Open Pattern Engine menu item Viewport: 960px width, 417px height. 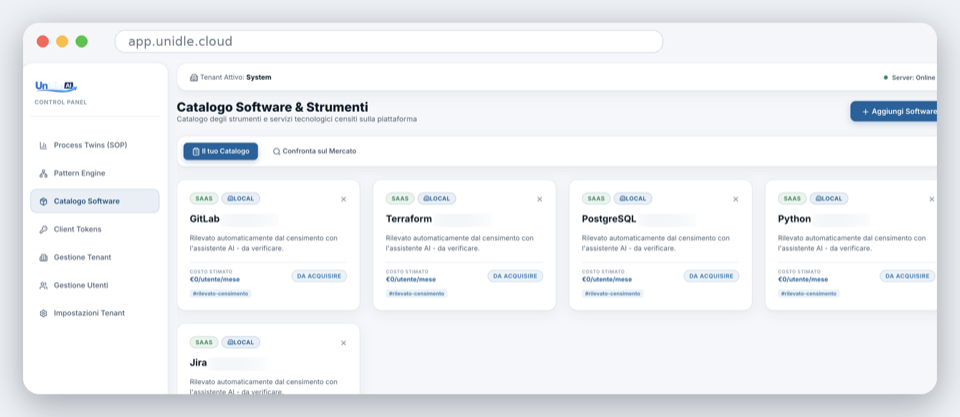tap(95, 173)
